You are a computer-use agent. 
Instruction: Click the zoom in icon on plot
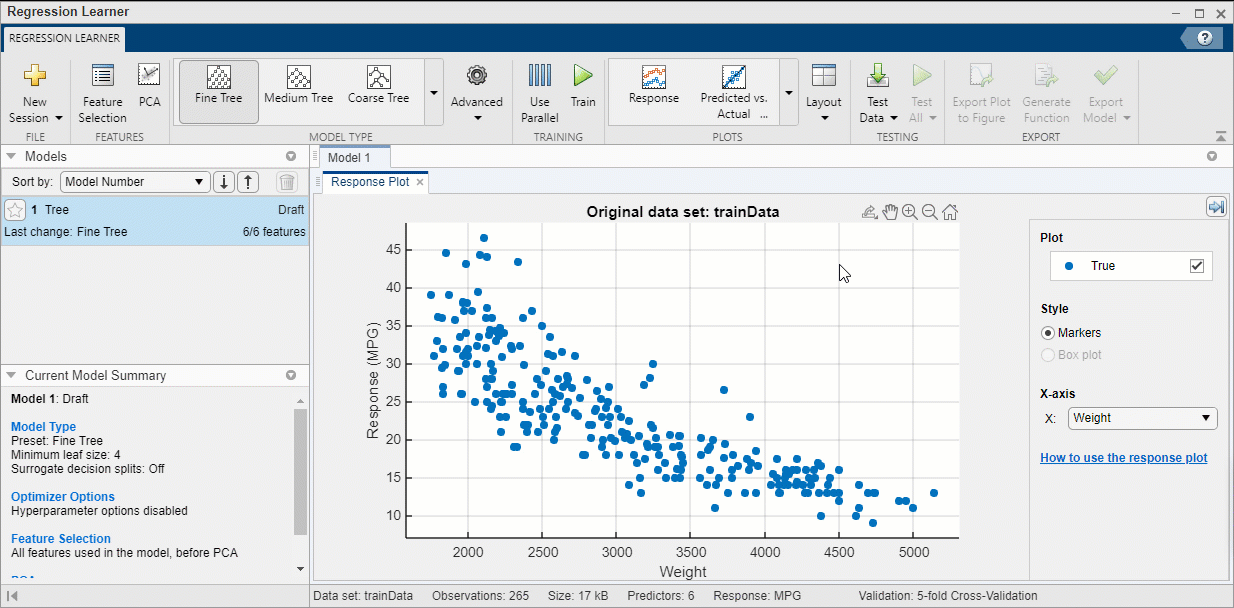909,212
